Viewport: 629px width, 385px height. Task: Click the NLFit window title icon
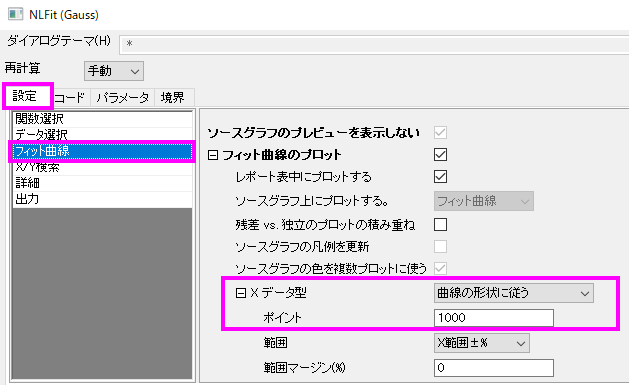coord(15,14)
